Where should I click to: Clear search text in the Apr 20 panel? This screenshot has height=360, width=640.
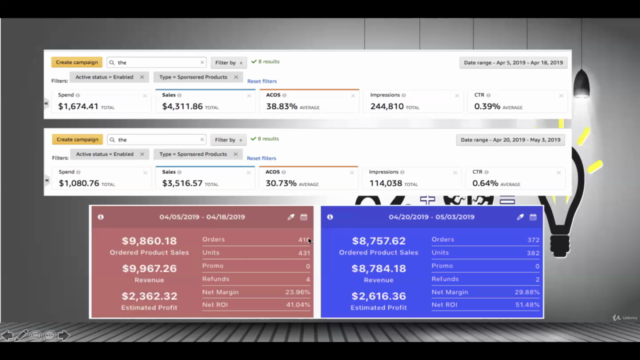tap(202, 140)
